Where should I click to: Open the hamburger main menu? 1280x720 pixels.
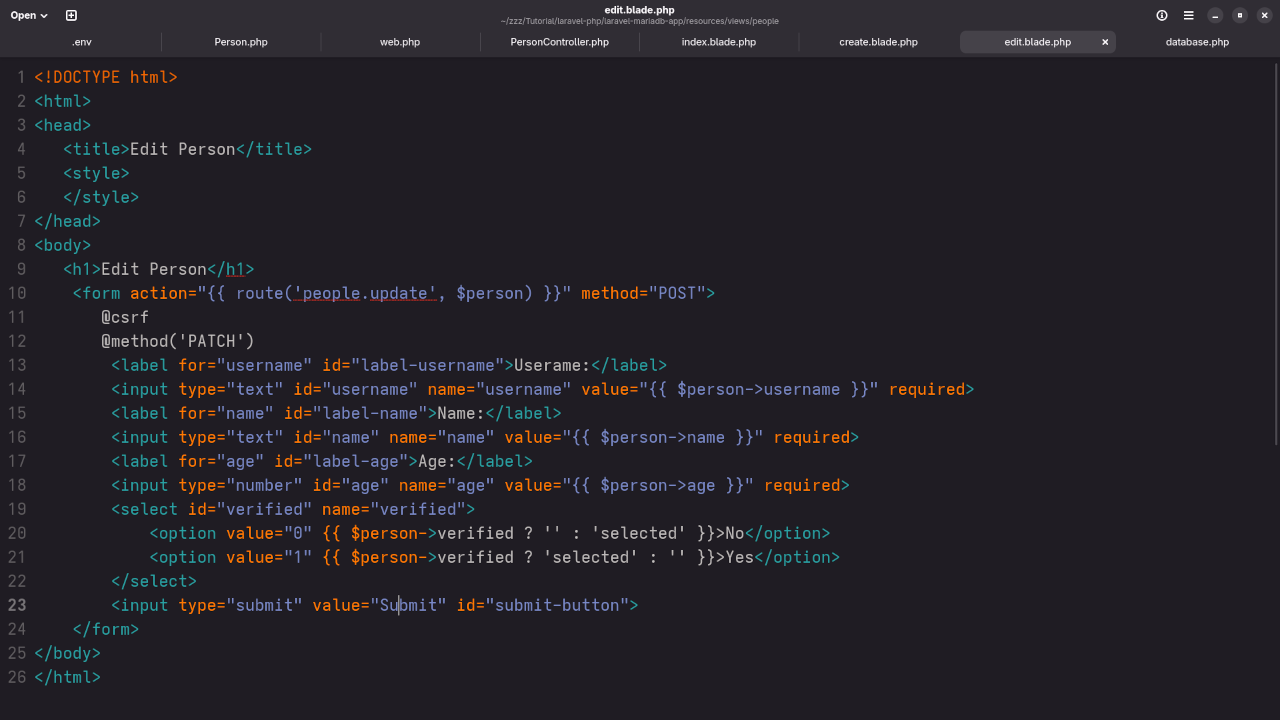click(x=1189, y=15)
